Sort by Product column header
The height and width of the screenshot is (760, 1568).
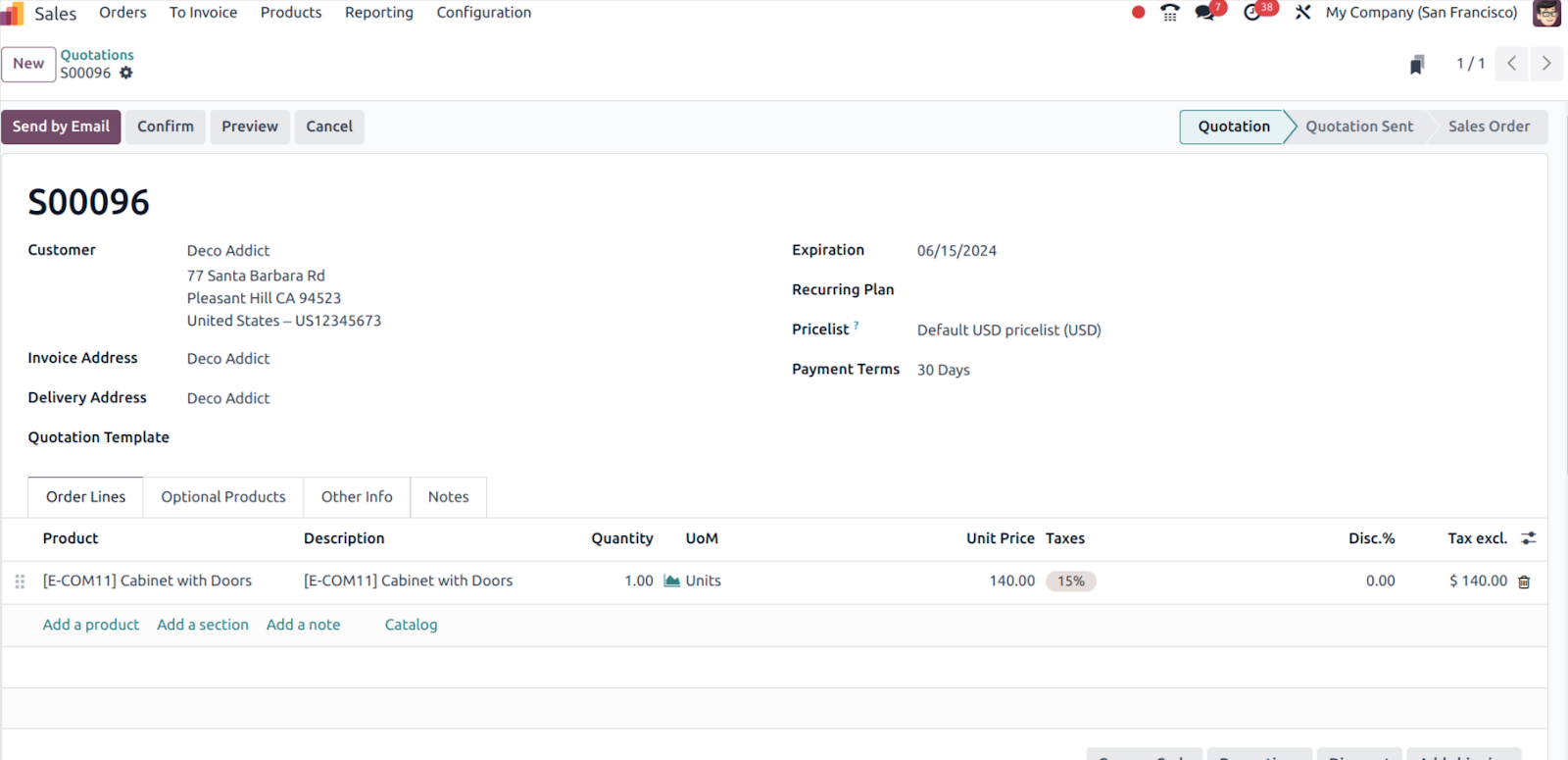point(71,538)
